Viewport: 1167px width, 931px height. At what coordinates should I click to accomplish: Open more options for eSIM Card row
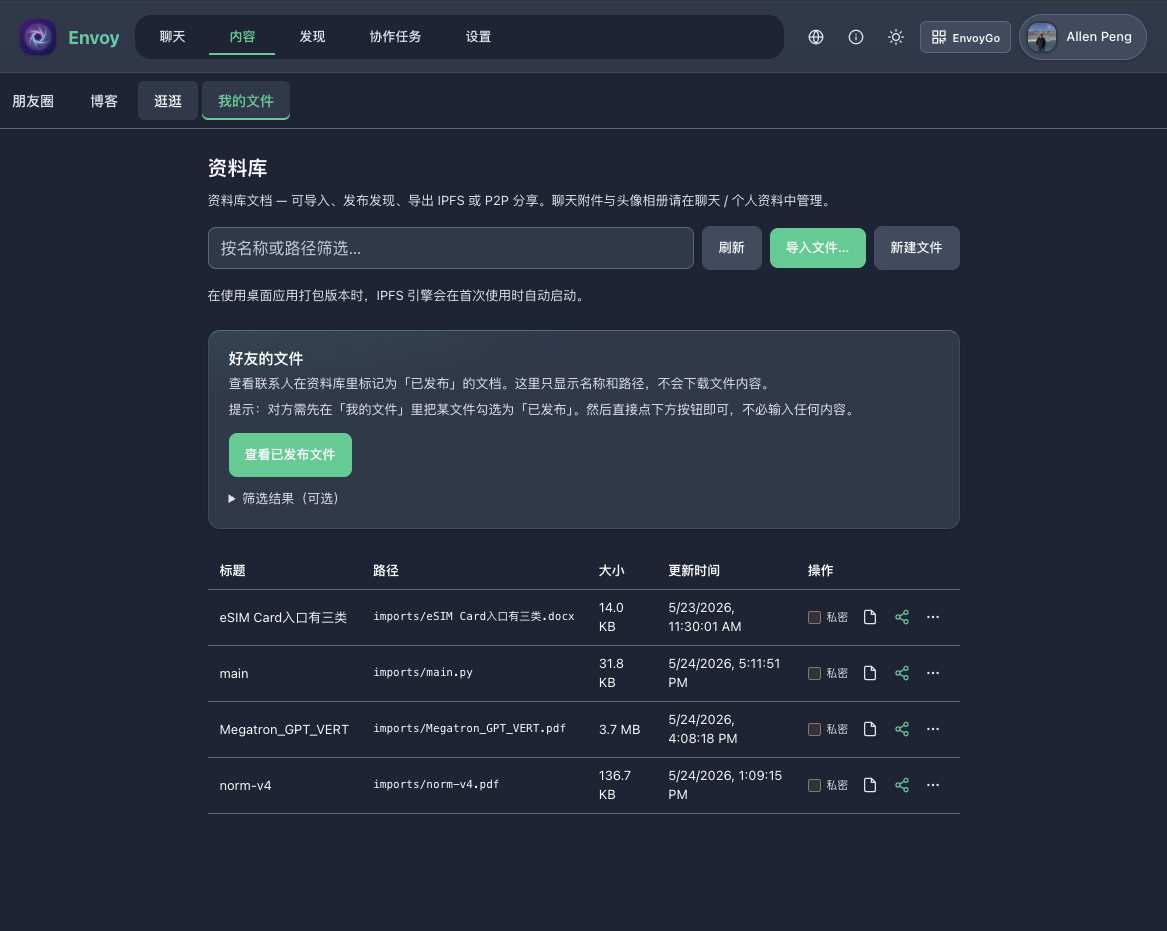click(933, 617)
